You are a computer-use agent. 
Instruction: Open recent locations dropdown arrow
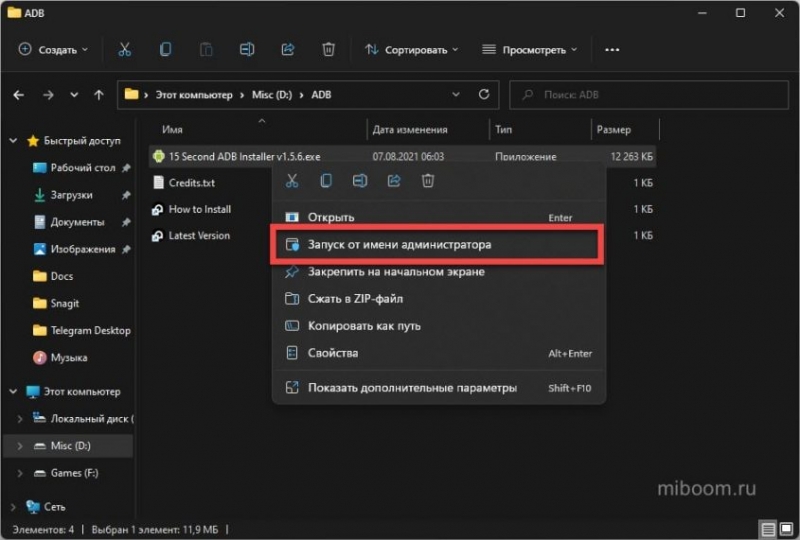(74, 95)
